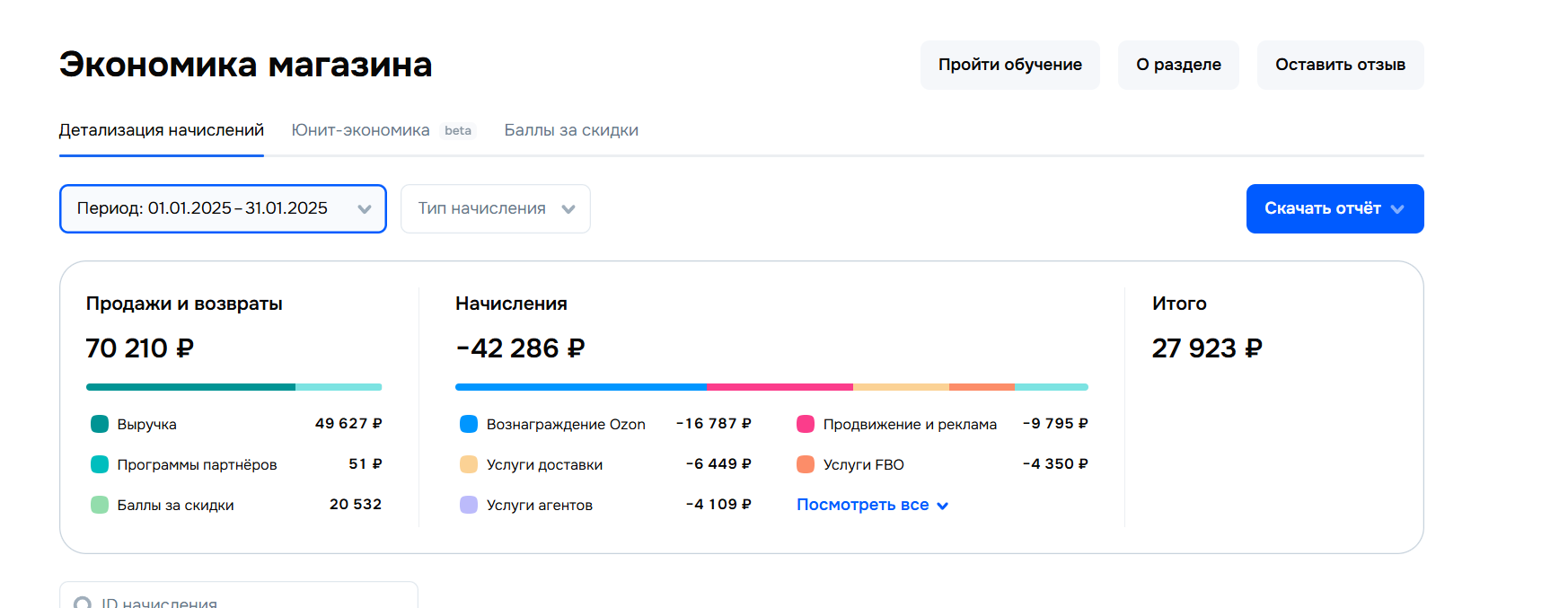This screenshot has height=608, width=1568.
Task: Click the teal Выручка legend swatch
Action: (100, 424)
